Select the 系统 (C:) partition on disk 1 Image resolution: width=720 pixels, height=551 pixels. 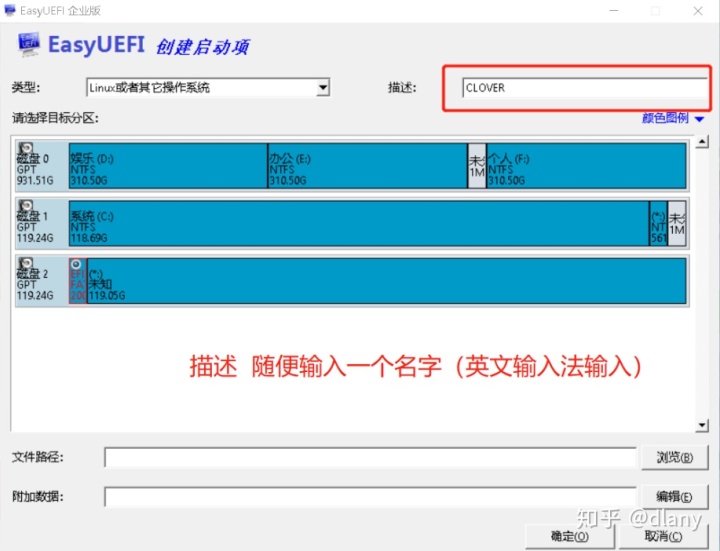point(359,223)
